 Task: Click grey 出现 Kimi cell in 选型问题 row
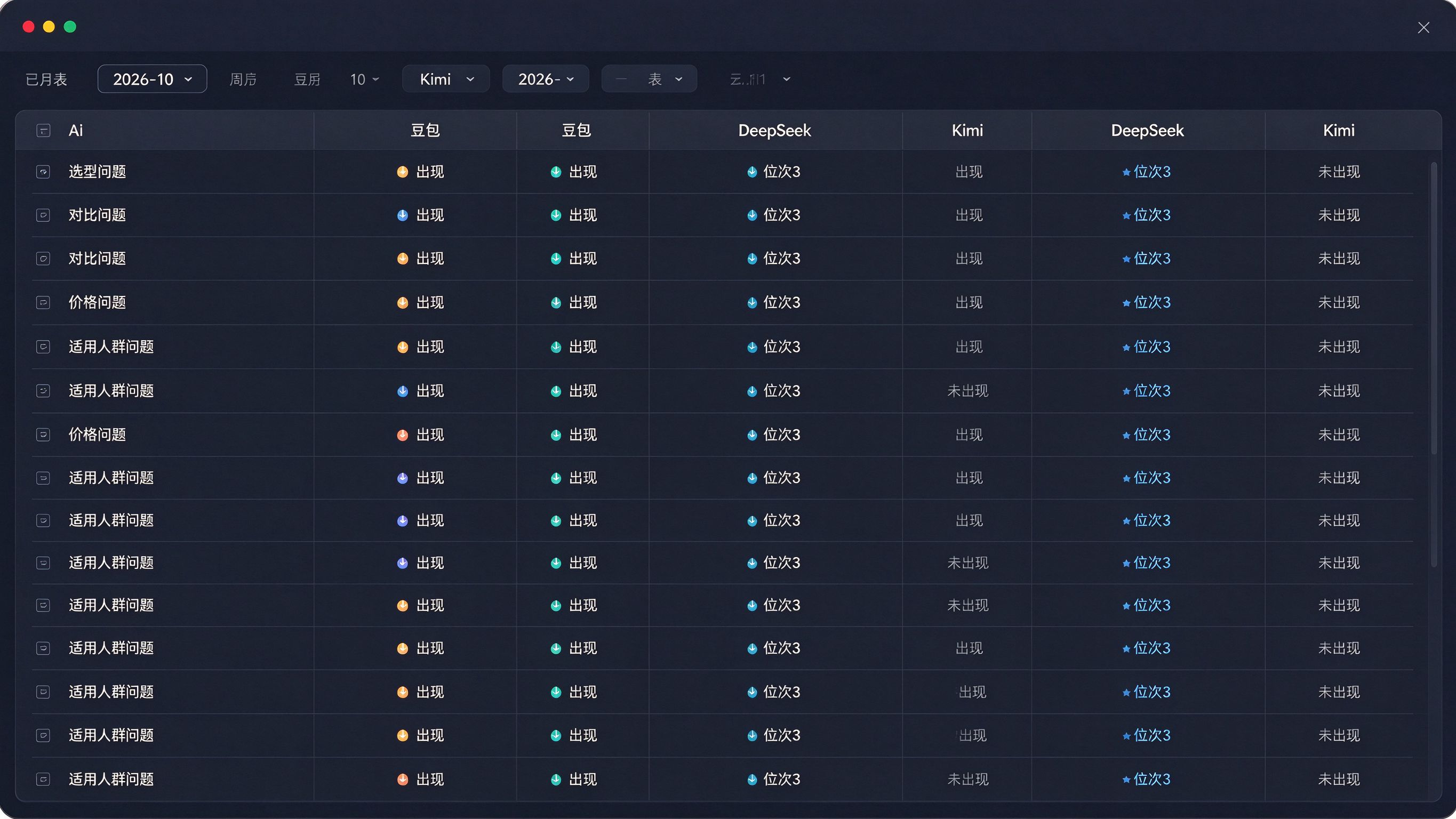[969, 172]
